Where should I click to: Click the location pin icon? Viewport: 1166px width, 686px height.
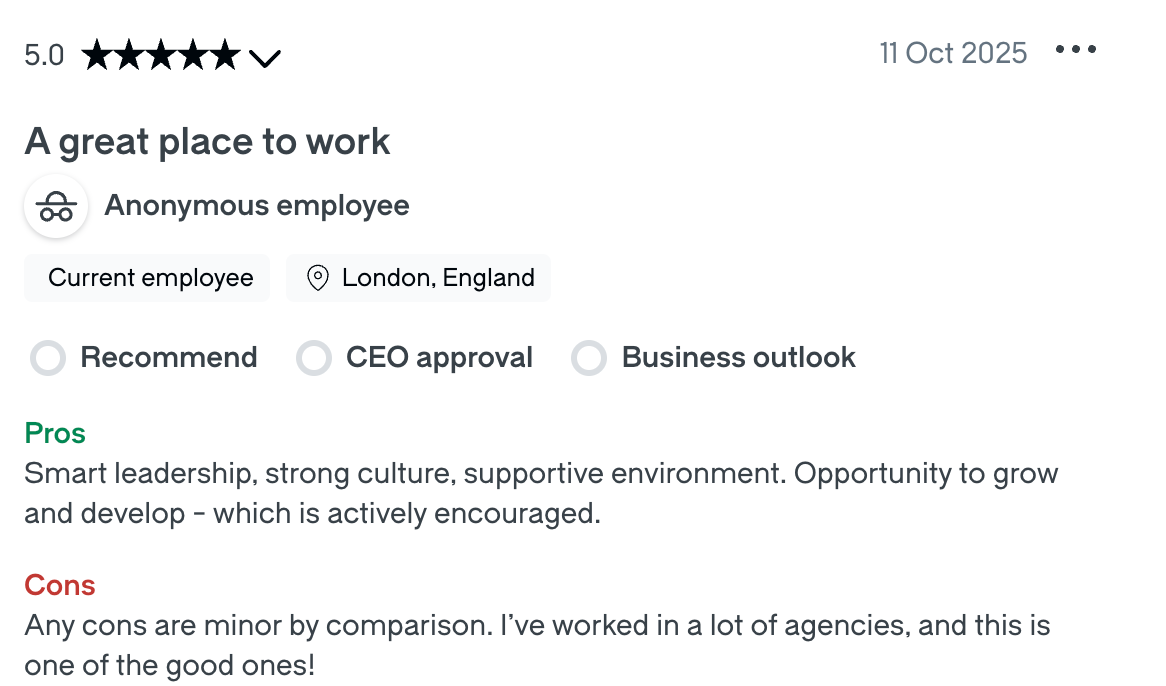318,278
